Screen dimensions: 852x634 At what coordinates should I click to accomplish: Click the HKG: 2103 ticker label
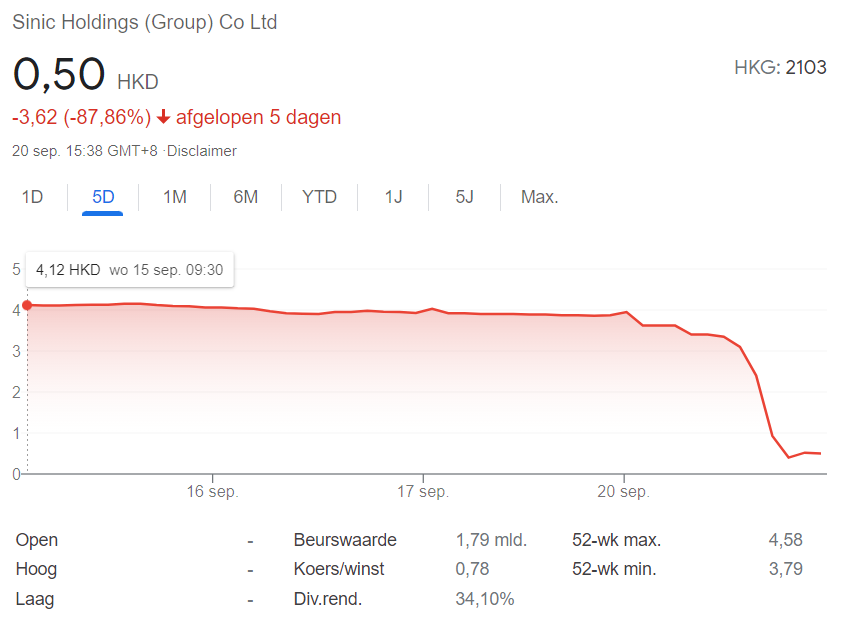pyautogui.click(x=780, y=68)
